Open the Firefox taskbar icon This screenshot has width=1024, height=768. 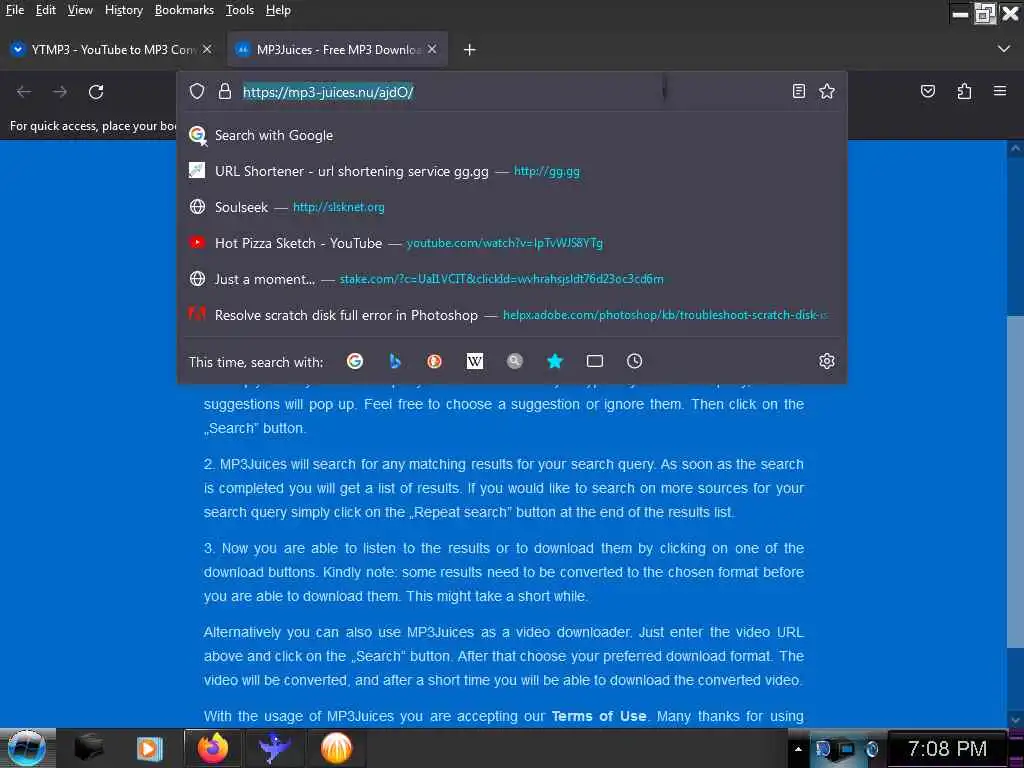click(213, 748)
